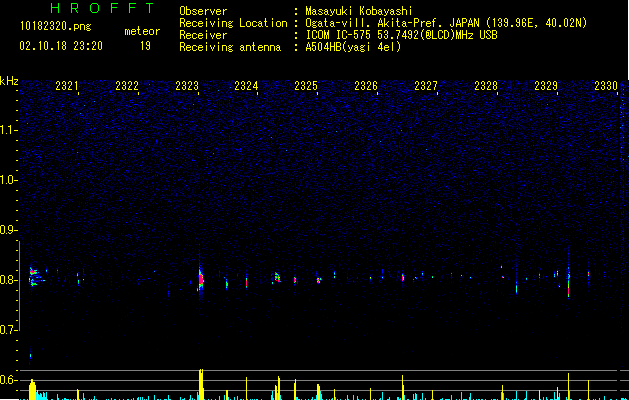
Task: Click the 2329 time marker
Action: 546,86
